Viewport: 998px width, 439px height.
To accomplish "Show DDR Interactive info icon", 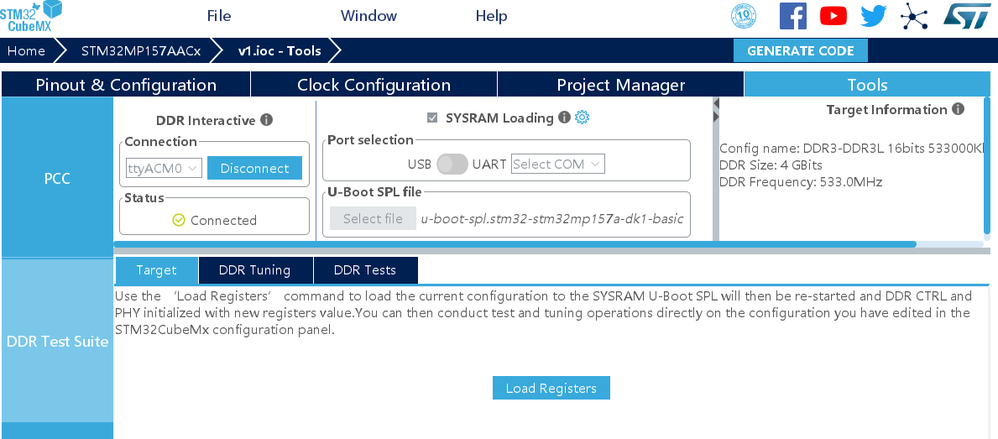I will [x=267, y=120].
